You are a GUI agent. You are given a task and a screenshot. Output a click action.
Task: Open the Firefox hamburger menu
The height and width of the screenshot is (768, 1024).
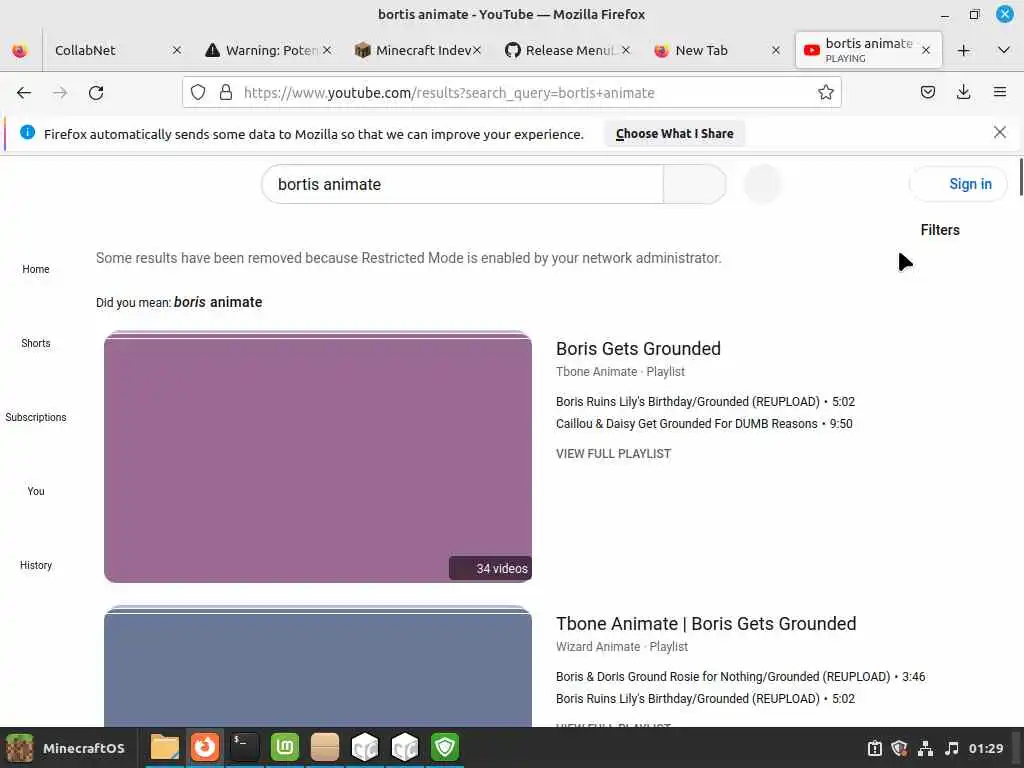[x=1000, y=92]
